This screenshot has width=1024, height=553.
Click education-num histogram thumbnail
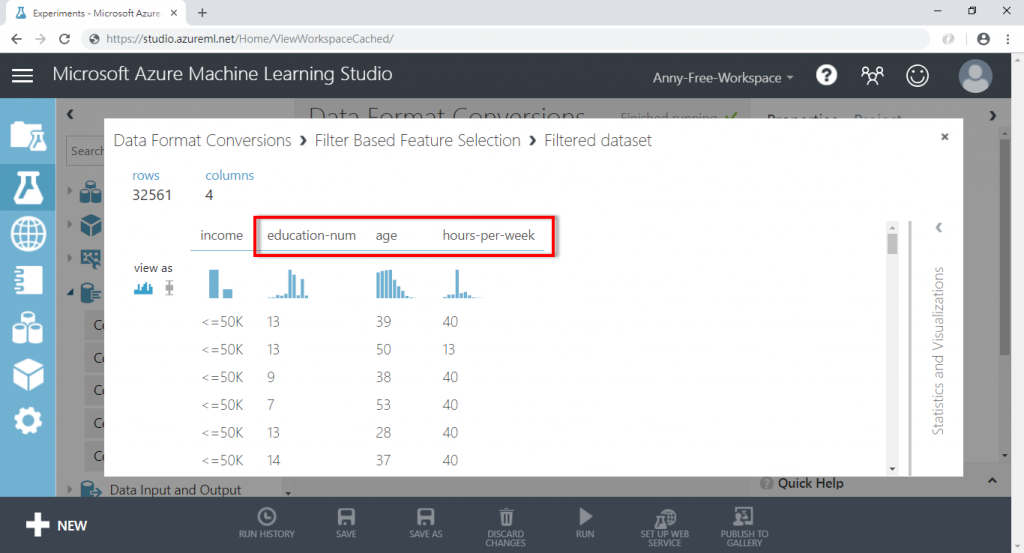pyautogui.click(x=288, y=284)
